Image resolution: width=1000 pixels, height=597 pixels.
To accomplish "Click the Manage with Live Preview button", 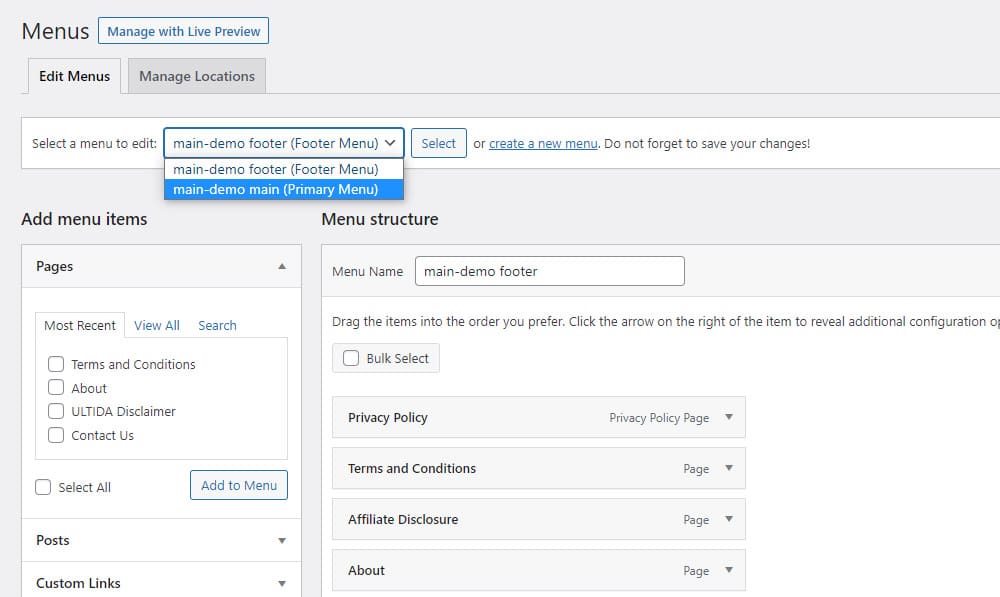I will (x=184, y=31).
